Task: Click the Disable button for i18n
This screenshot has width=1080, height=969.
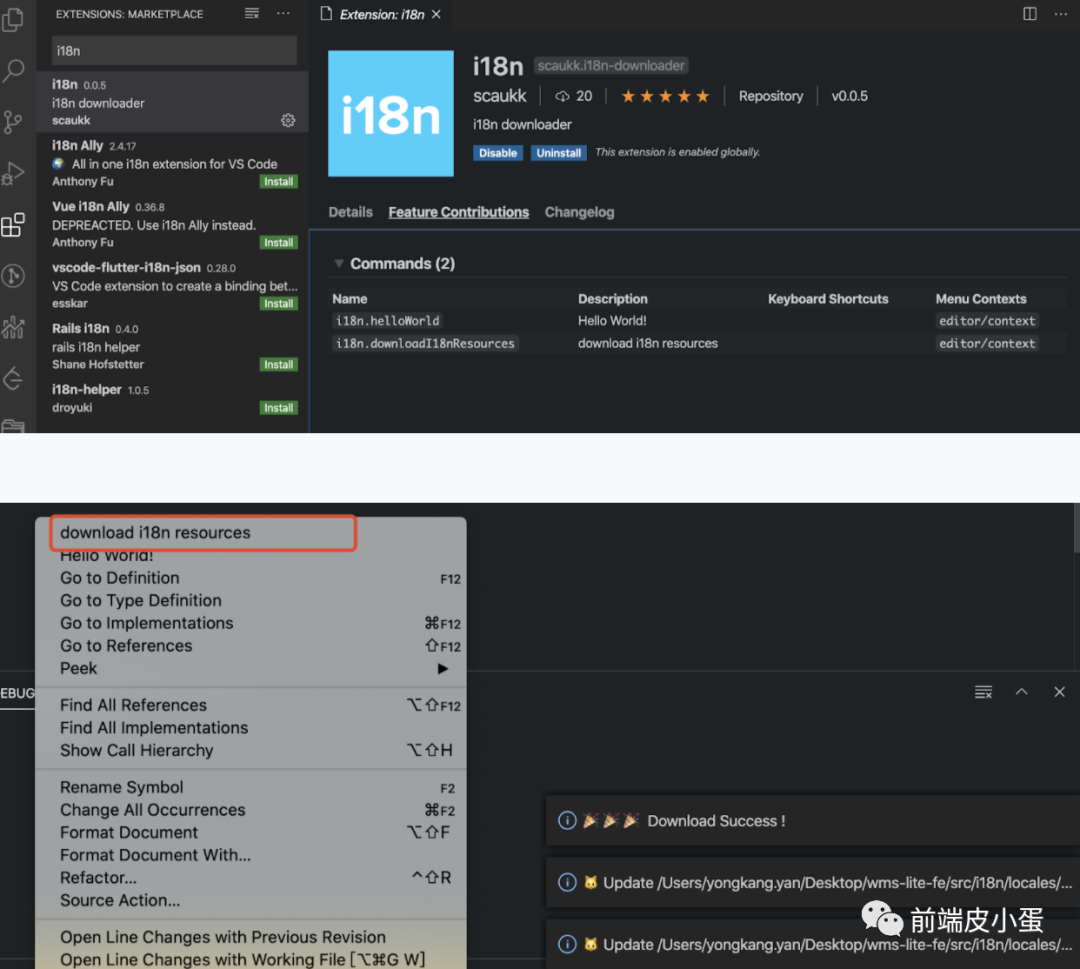Action: coord(497,153)
